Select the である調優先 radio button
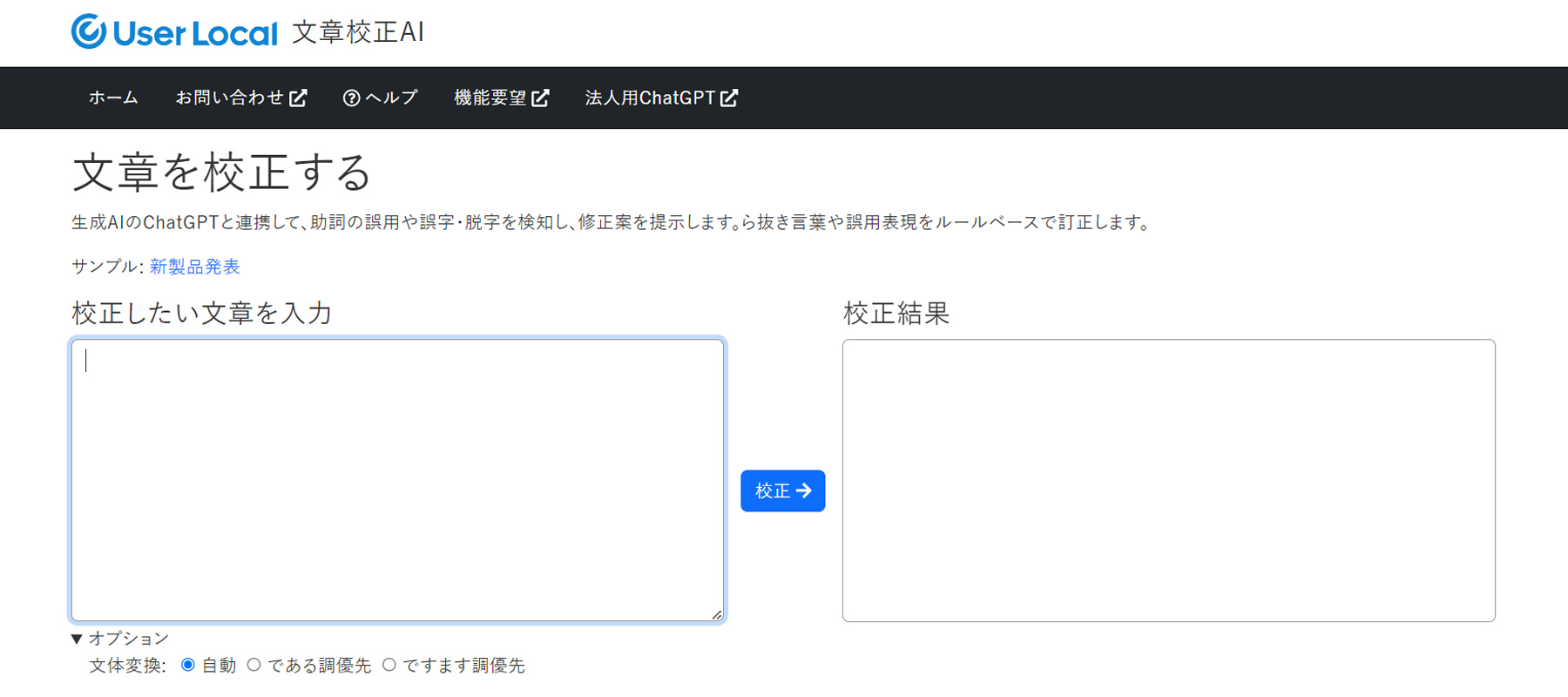 (254, 665)
